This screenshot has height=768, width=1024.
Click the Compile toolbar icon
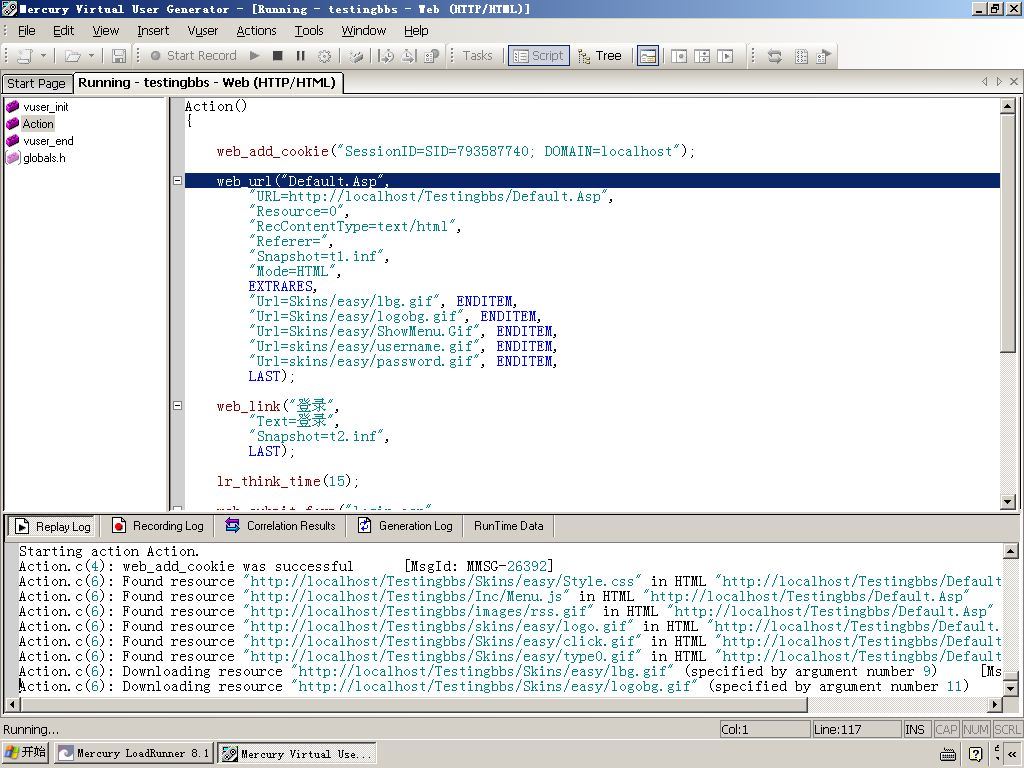click(356, 56)
